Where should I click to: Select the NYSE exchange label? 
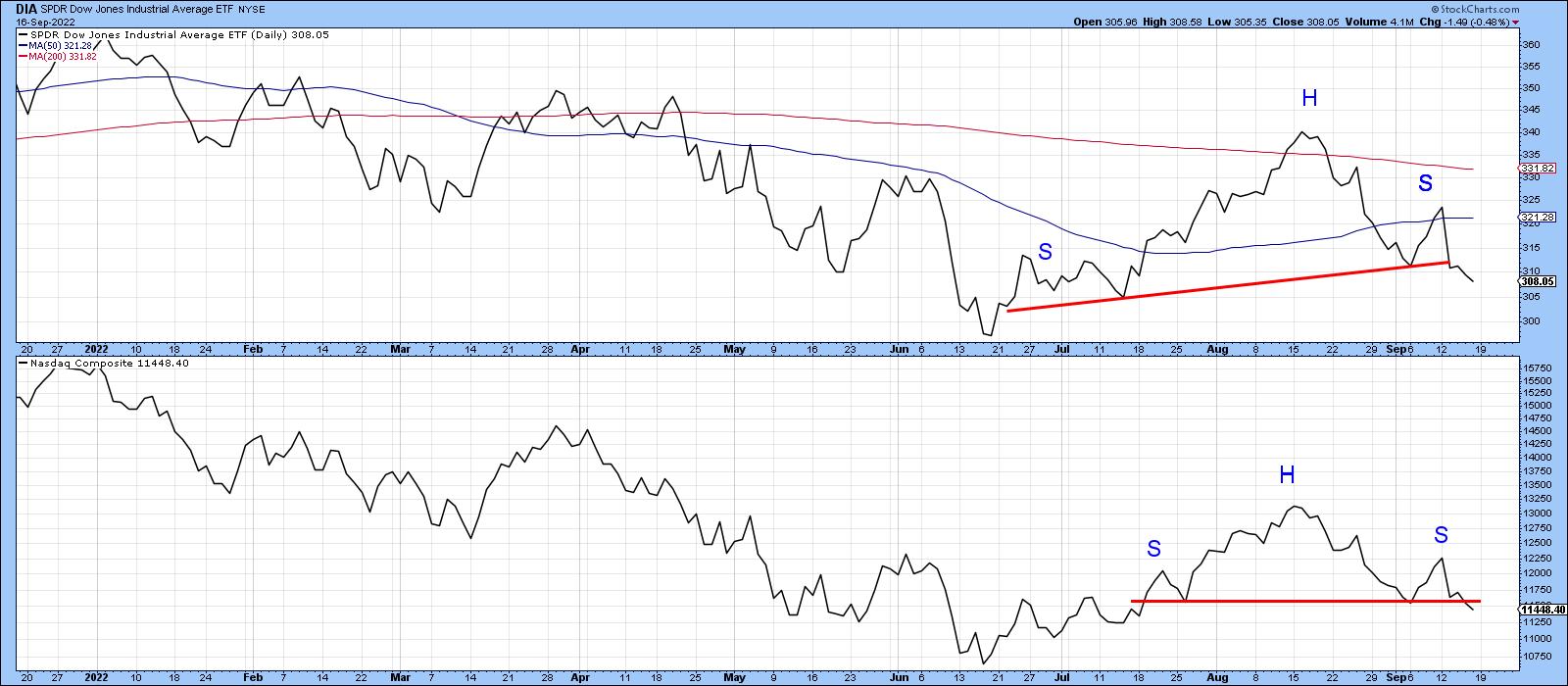pyautogui.click(x=253, y=8)
